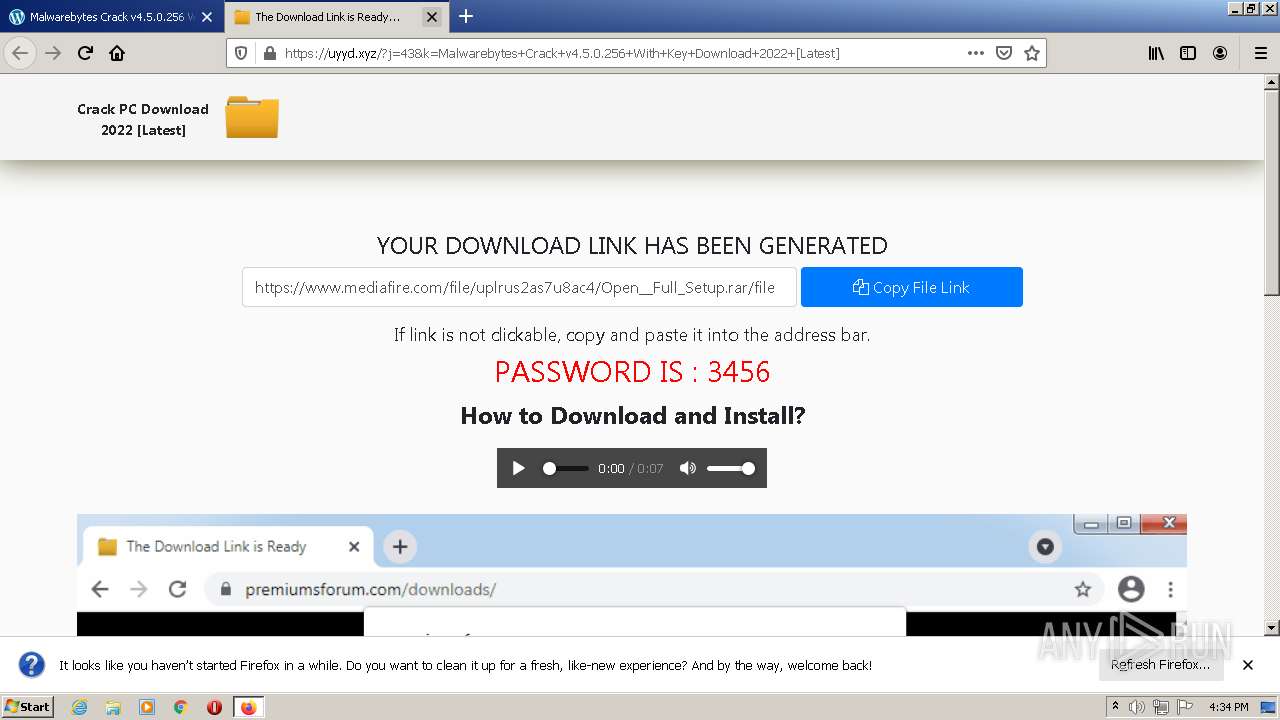Viewport: 1280px width, 720px height.
Task: Open media player from taskbar
Action: click(147, 707)
